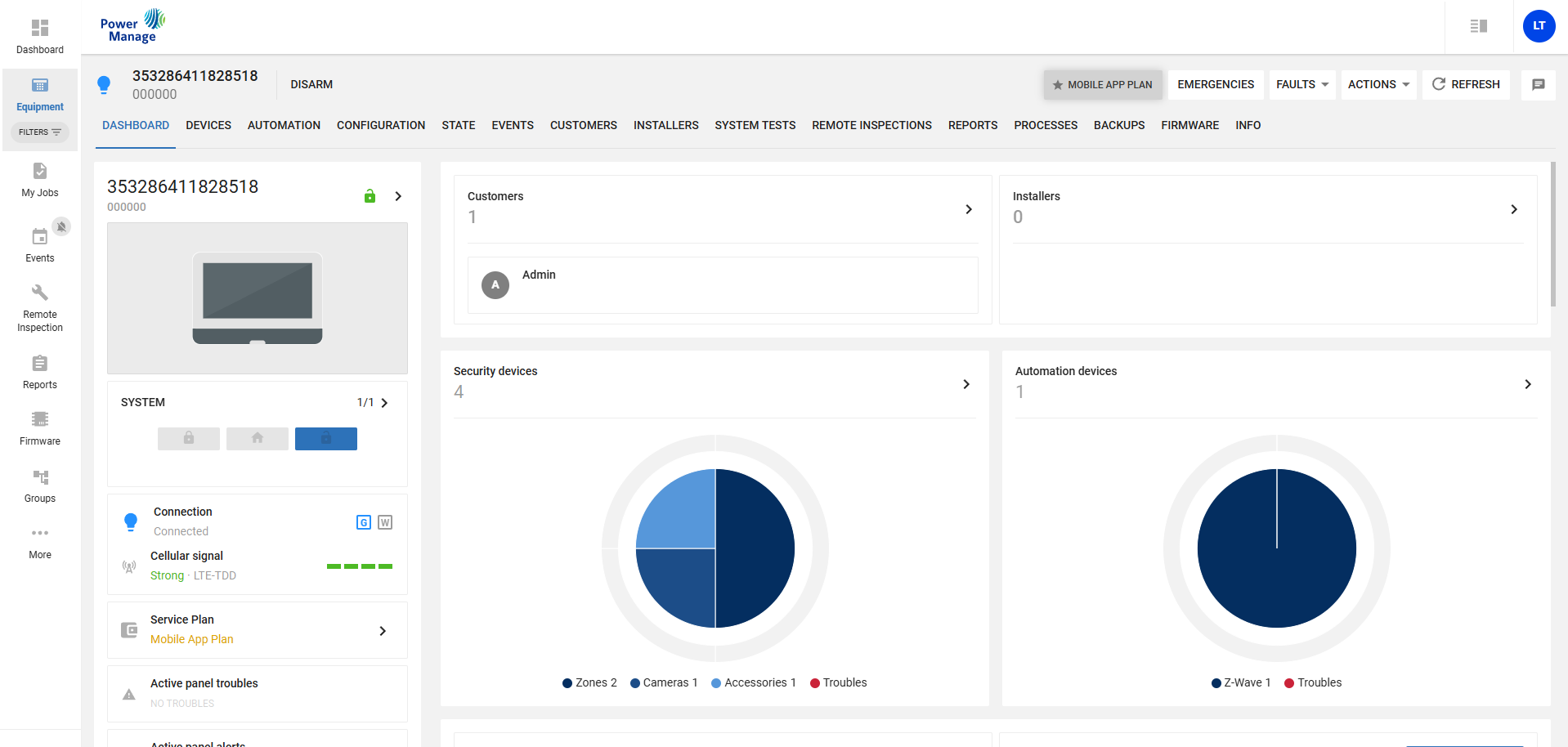Toggle the side panel layout icon

1478,26
